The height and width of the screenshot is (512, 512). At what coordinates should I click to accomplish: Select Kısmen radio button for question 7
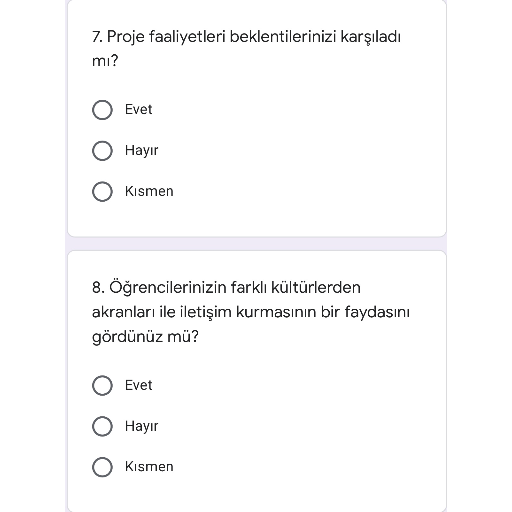pos(102,192)
